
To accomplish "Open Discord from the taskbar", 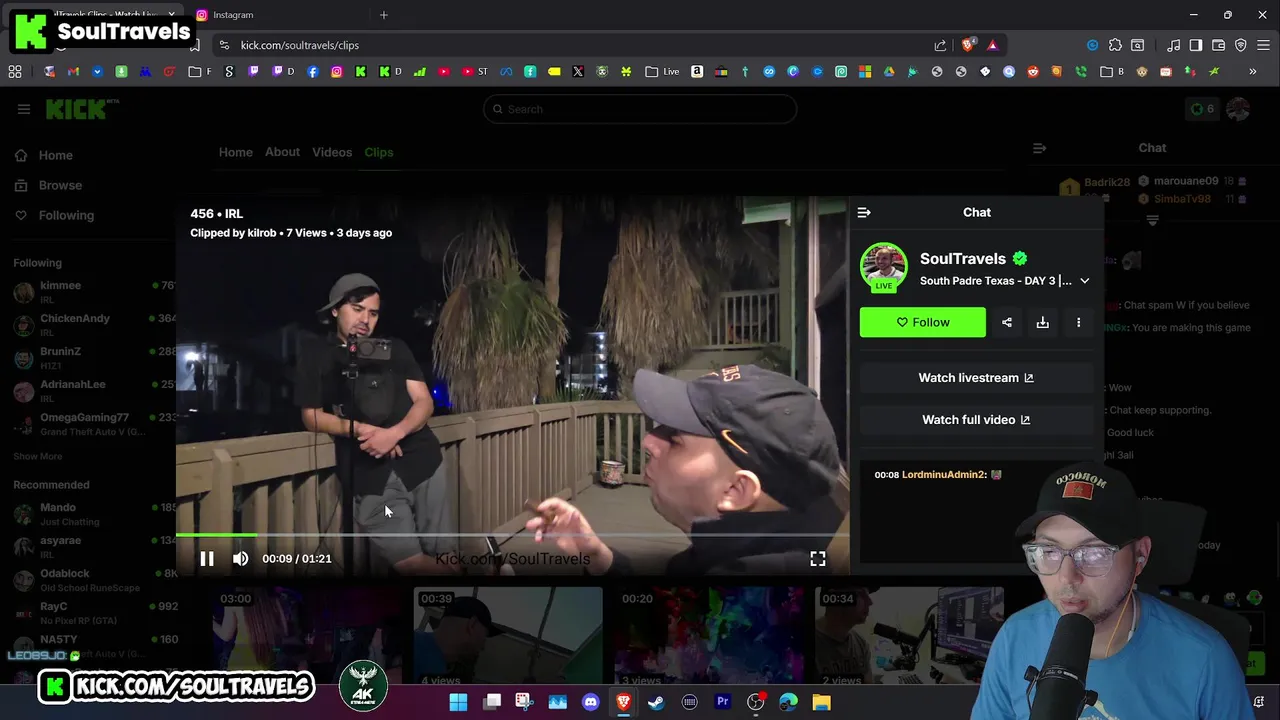I will [590, 702].
